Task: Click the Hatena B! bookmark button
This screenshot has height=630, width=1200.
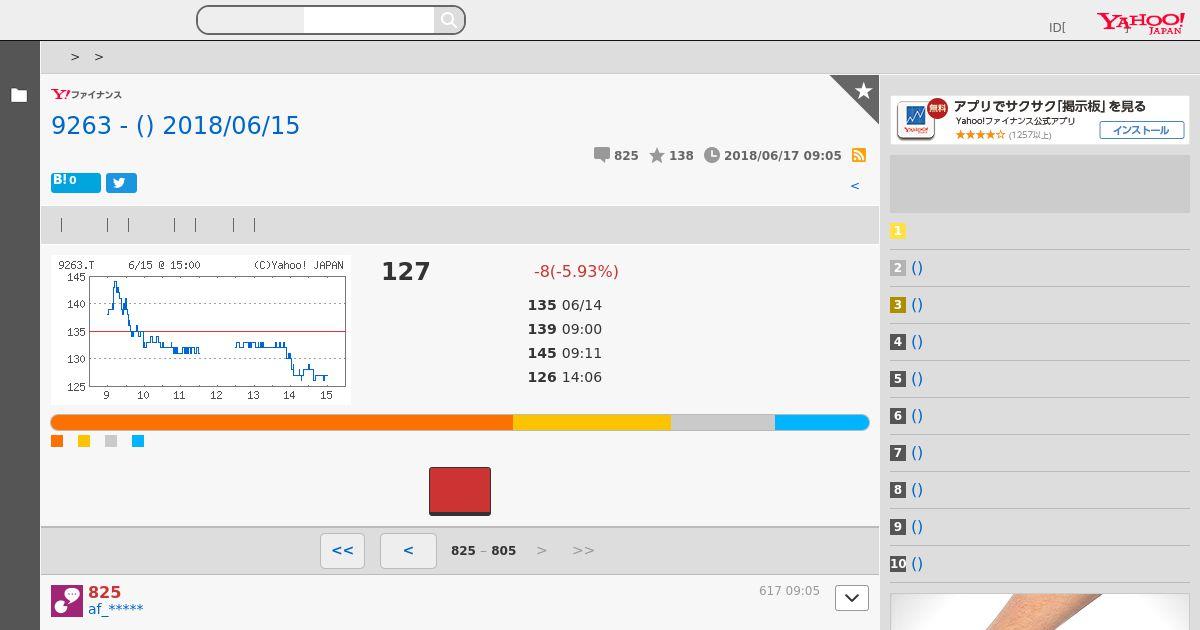Action: (x=76, y=182)
